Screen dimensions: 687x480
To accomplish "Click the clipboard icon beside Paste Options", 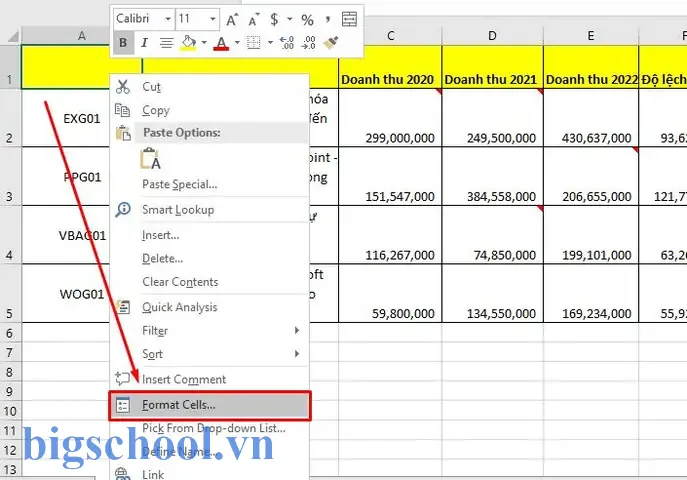I will pos(123,133).
